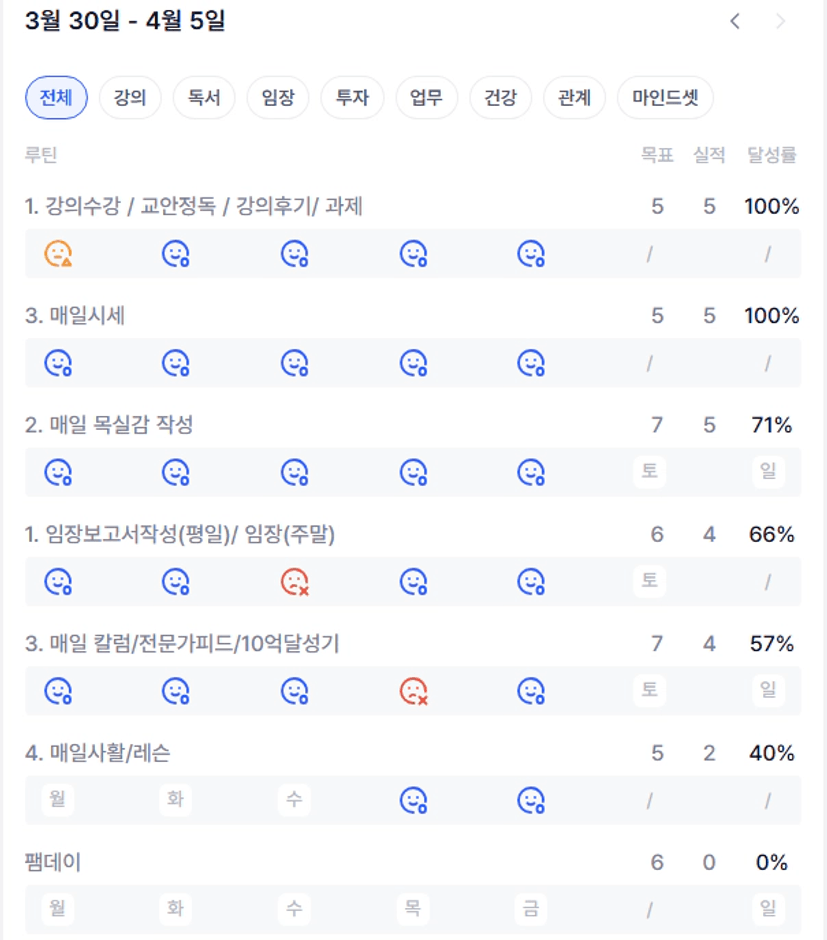Toggle 토 day box in 매일 목실감 작성 row
The width and height of the screenshot is (827, 940).
click(650, 471)
